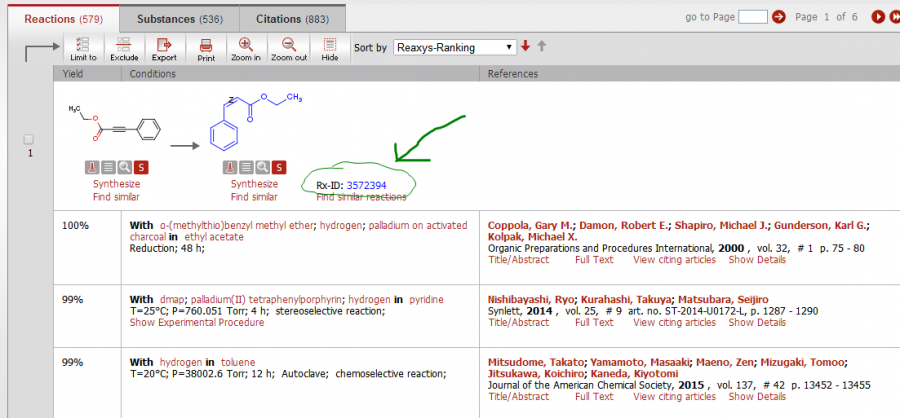Open the ethyl acetate solvent link
Viewport: 900px width, 418px height.
pyautogui.click(x=214, y=237)
